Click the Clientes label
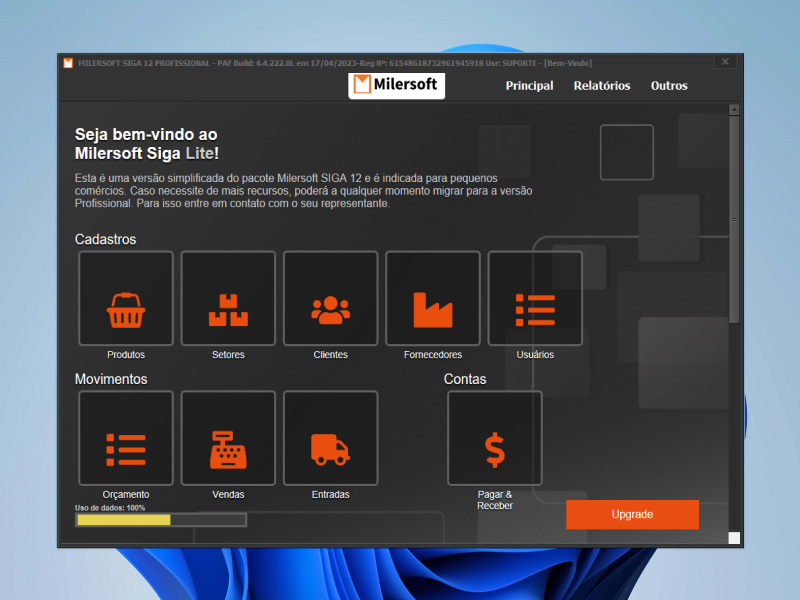Image resolution: width=800 pixels, height=600 pixels. [x=331, y=355]
